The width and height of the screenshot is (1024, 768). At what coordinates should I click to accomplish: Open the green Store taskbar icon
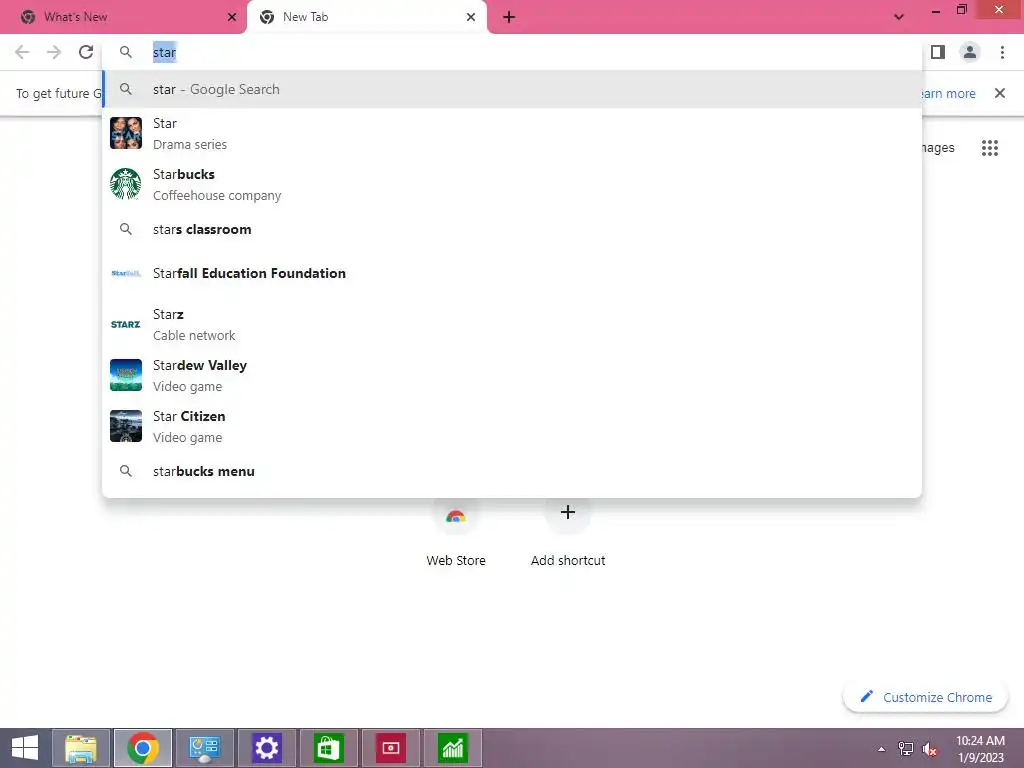tap(328, 748)
